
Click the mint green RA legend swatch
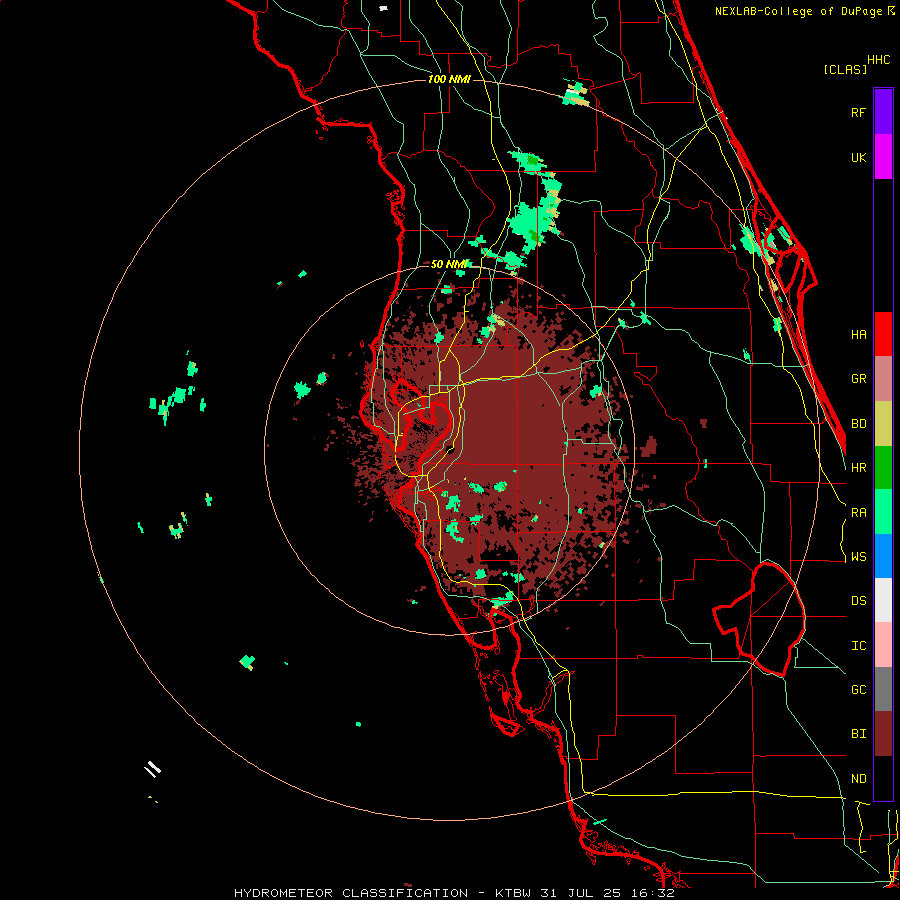tap(883, 512)
